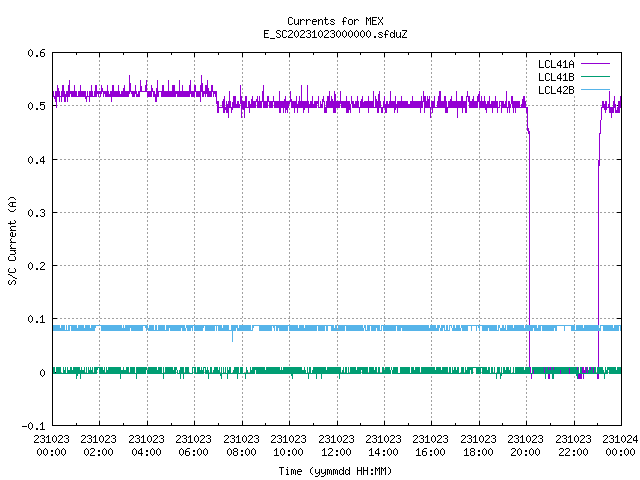Viewport: 640px width, 480px height.
Task: Click the 231023 00:00 x-axis tick label
Action: point(51,446)
